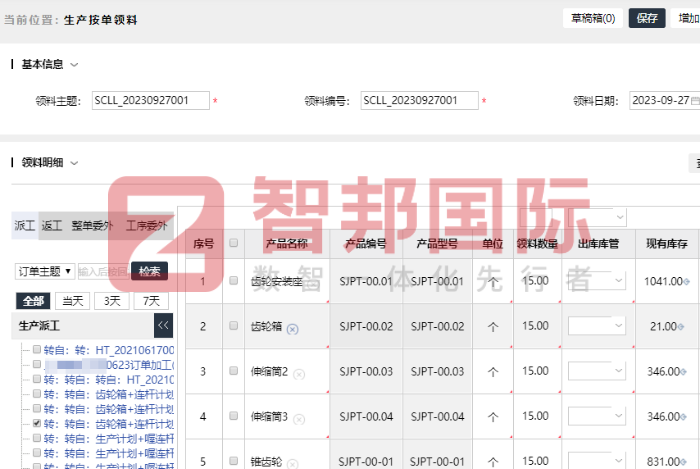Click the 现有库存 column header
Screen dimensions: 700x469
(667, 244)
